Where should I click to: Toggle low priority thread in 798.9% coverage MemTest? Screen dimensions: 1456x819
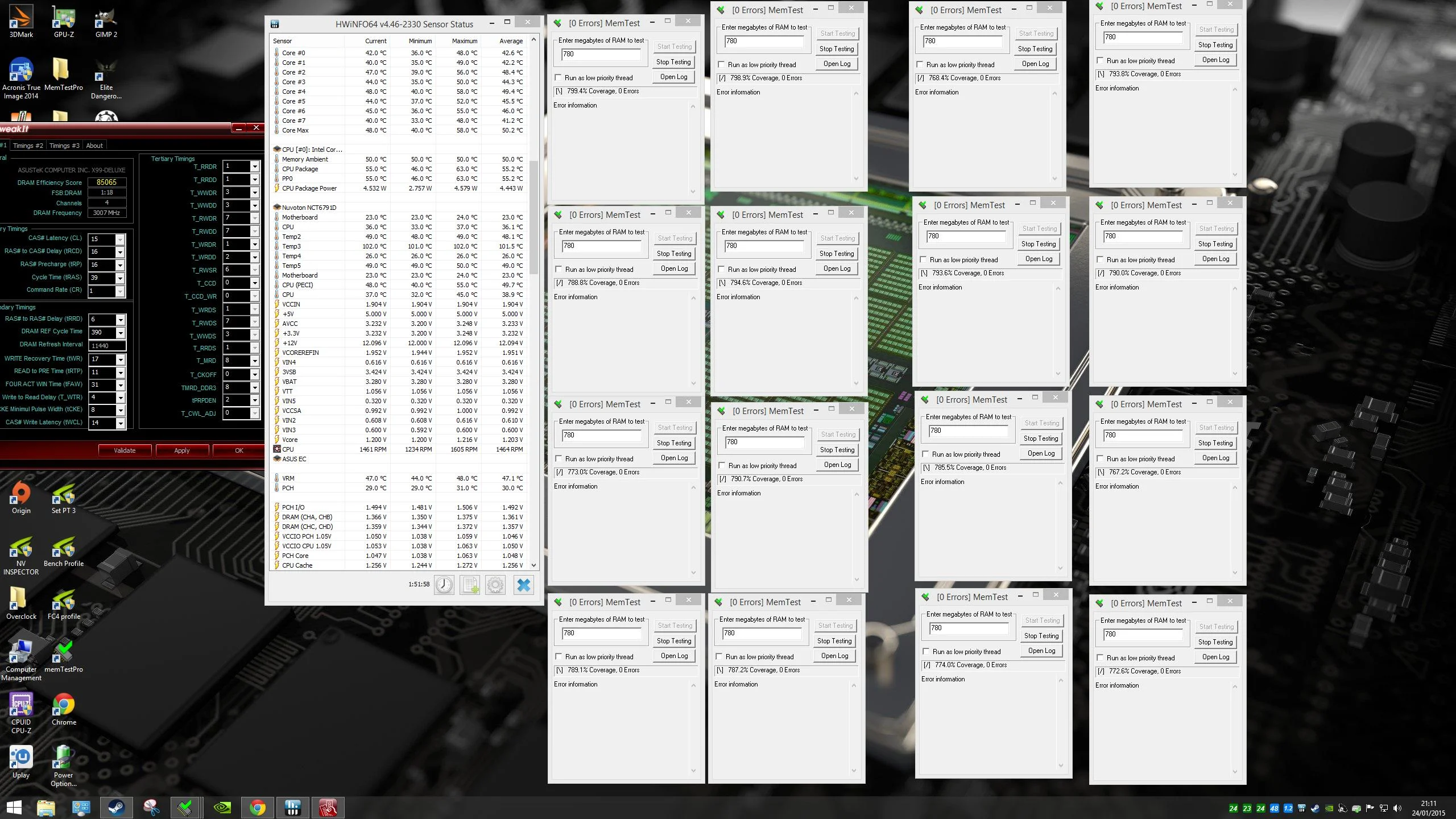721,65
